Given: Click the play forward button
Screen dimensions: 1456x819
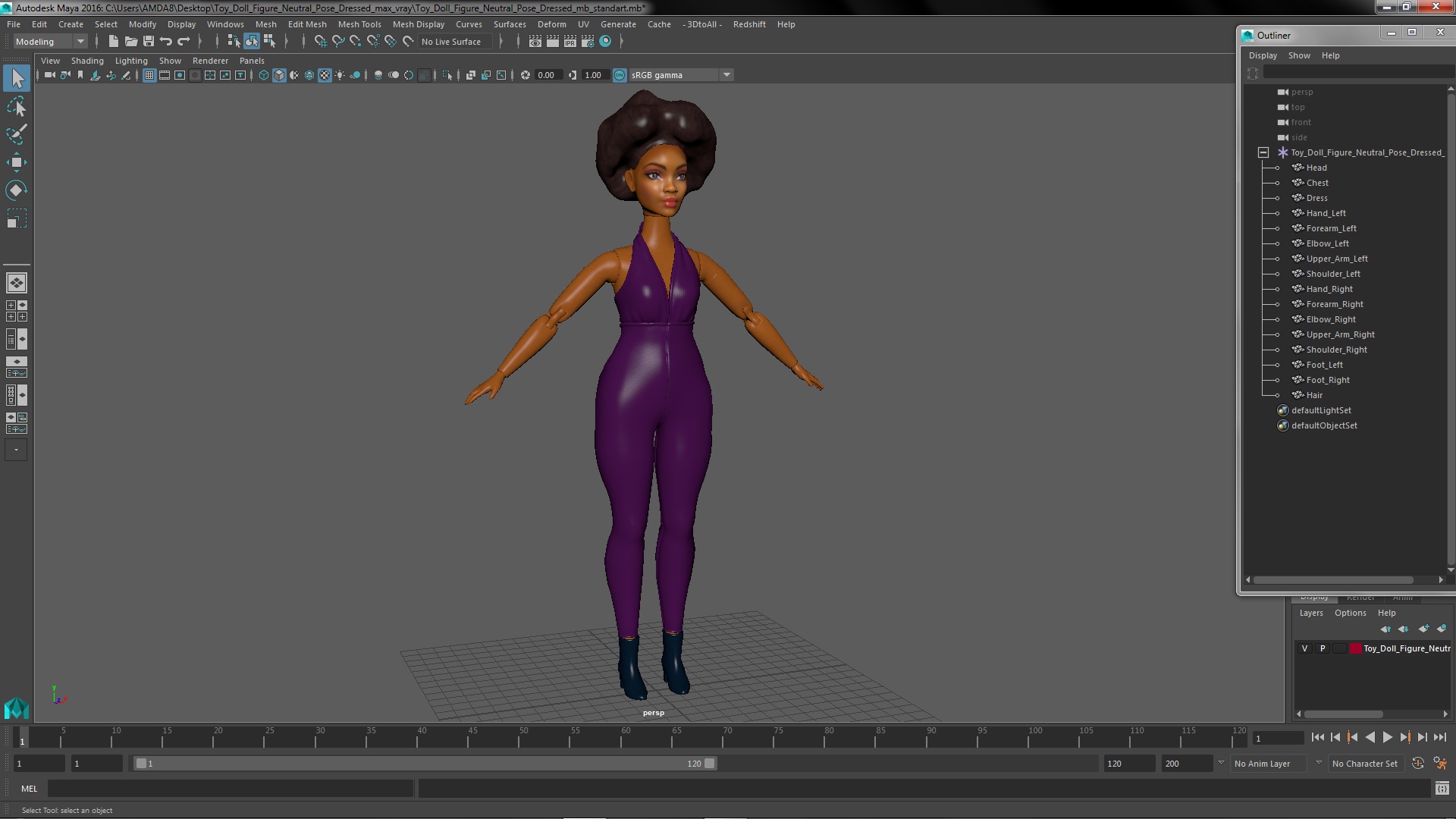Looking at the screenshot, I should [1387, 737].
